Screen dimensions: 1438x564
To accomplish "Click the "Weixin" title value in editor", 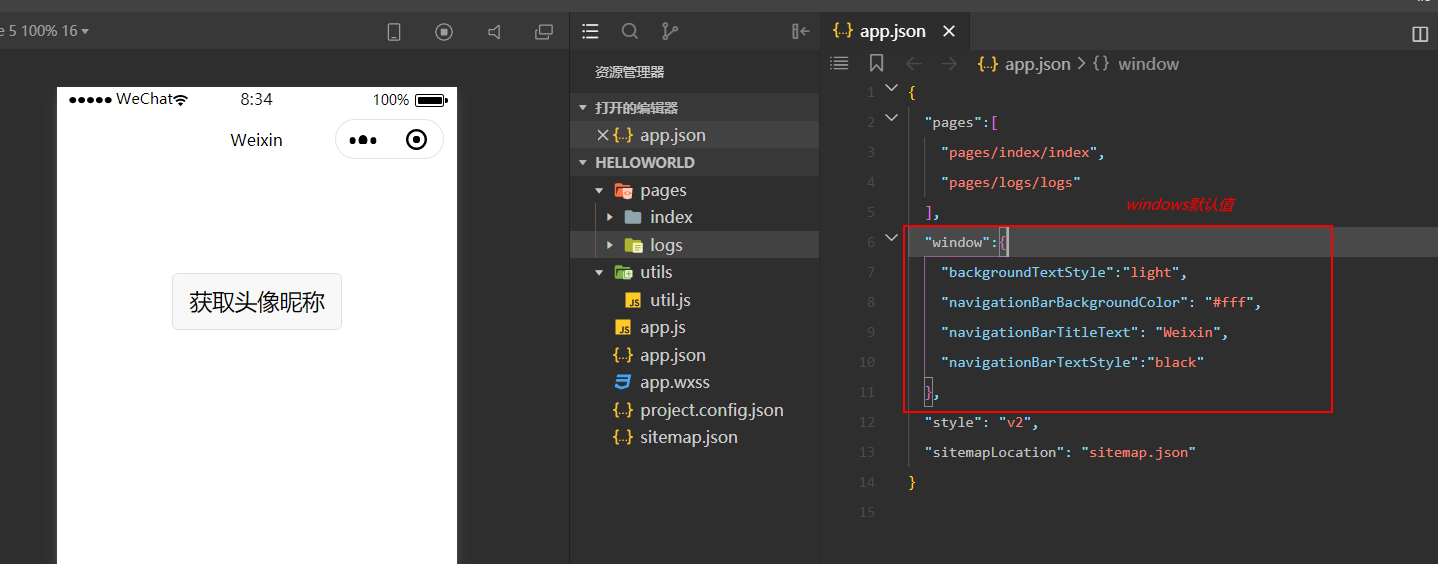I will [1187, 332].
